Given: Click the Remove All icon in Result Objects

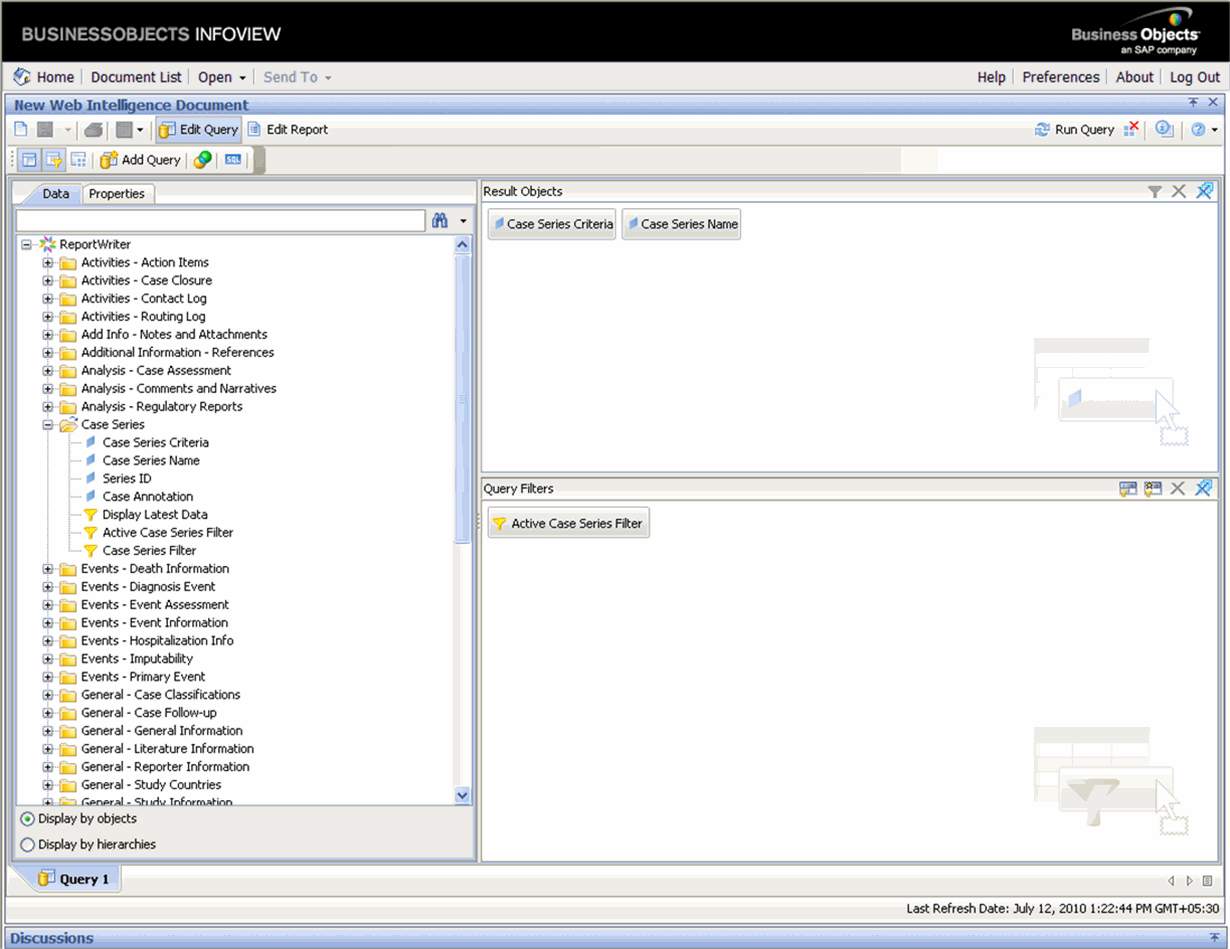Looking at the screenshot, I should click(x=1204, y=191).
